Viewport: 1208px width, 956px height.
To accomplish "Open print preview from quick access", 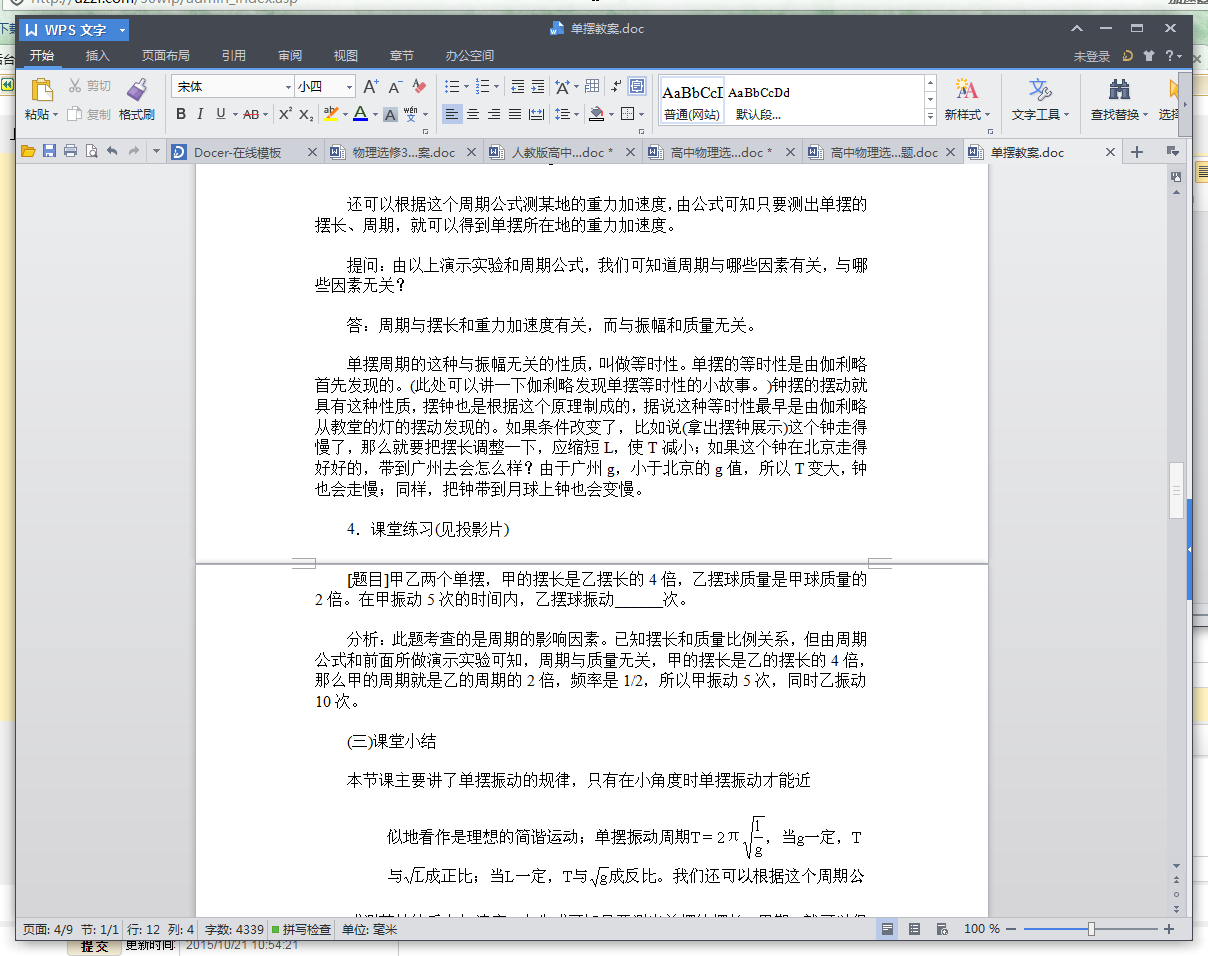I will tap(91, 152).
